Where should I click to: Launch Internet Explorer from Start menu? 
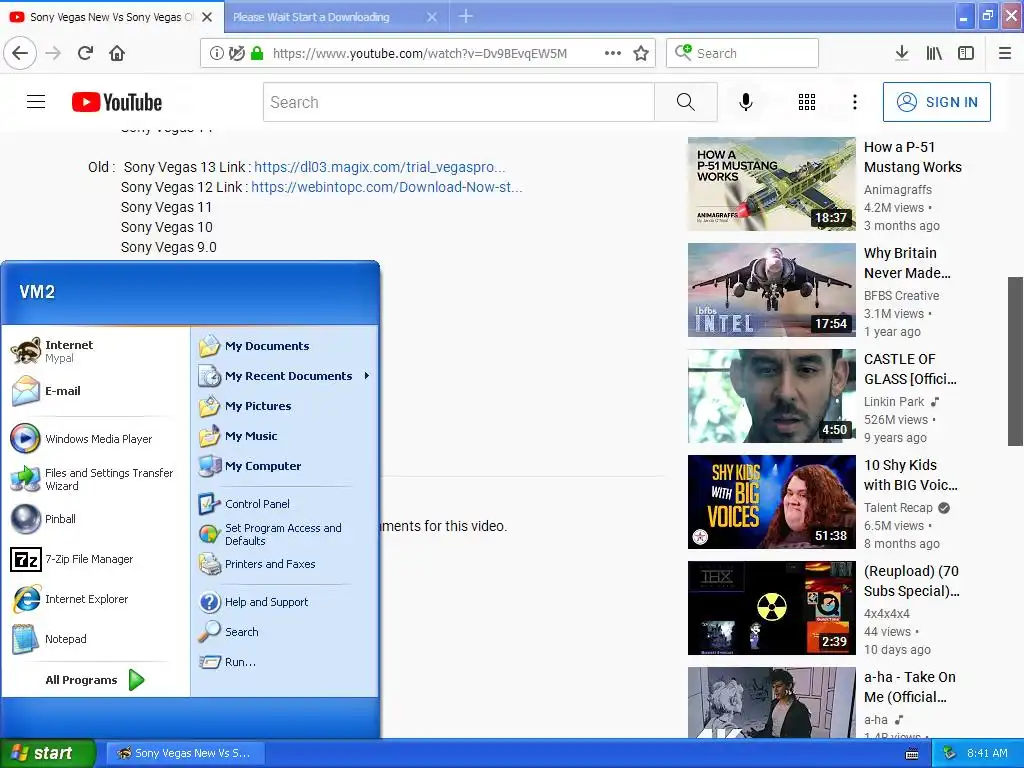95,599
